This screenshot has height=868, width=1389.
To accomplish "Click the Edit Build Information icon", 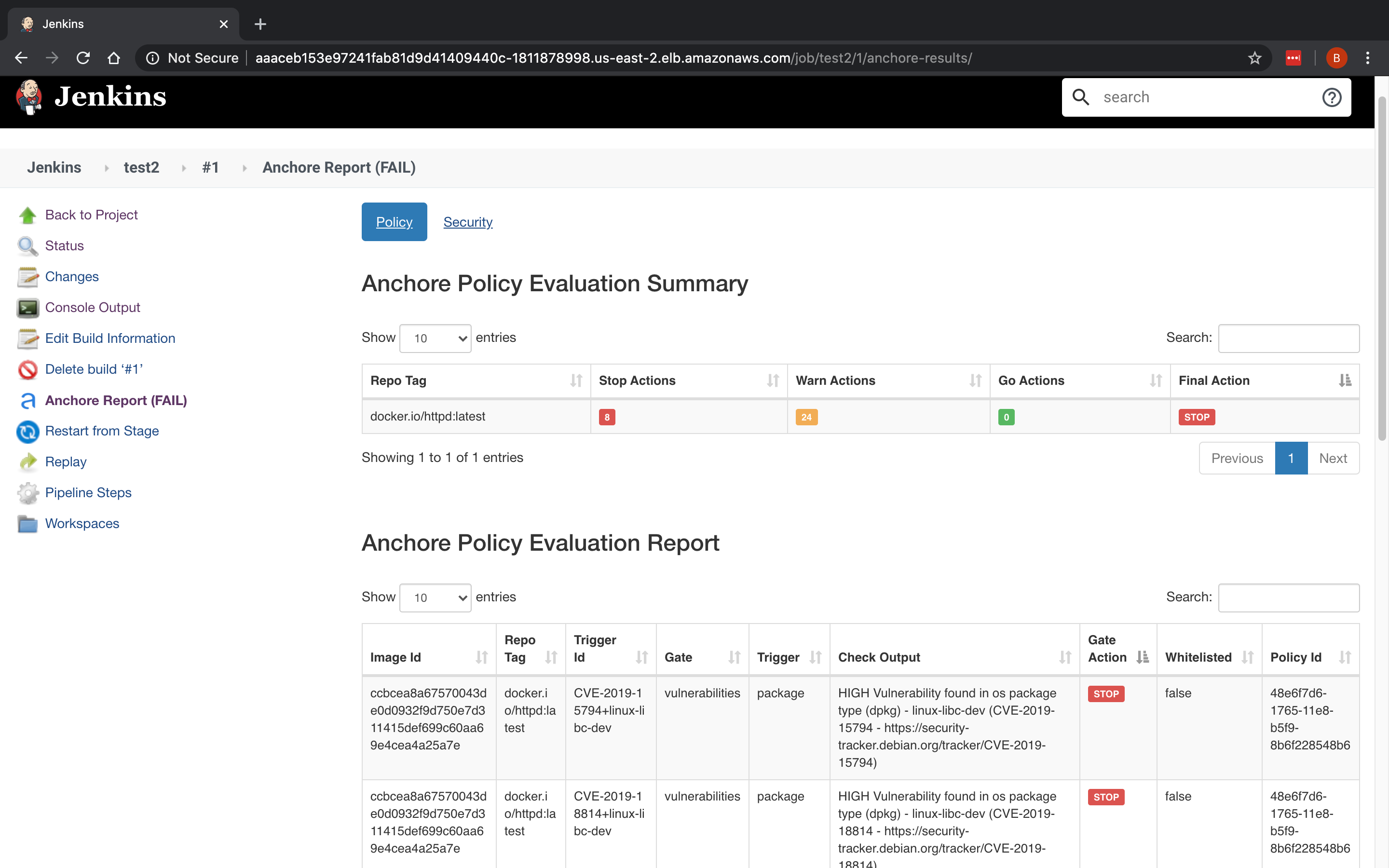I will click(27, 339).
